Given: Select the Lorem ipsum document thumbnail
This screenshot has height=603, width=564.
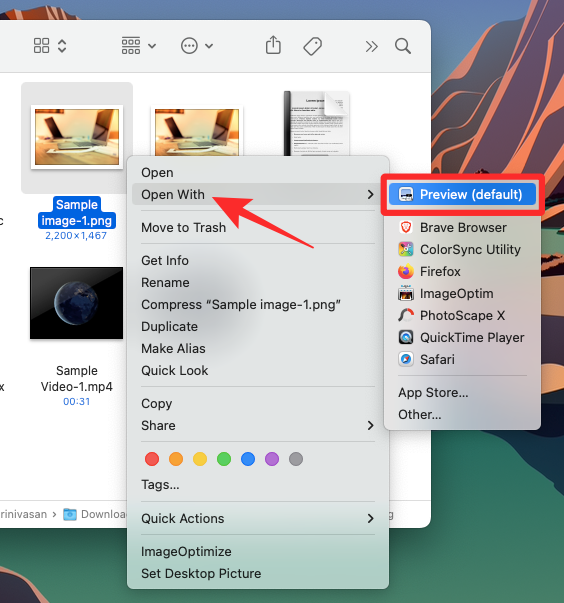Looking at the screenshot, I should (x=316, y=123).
